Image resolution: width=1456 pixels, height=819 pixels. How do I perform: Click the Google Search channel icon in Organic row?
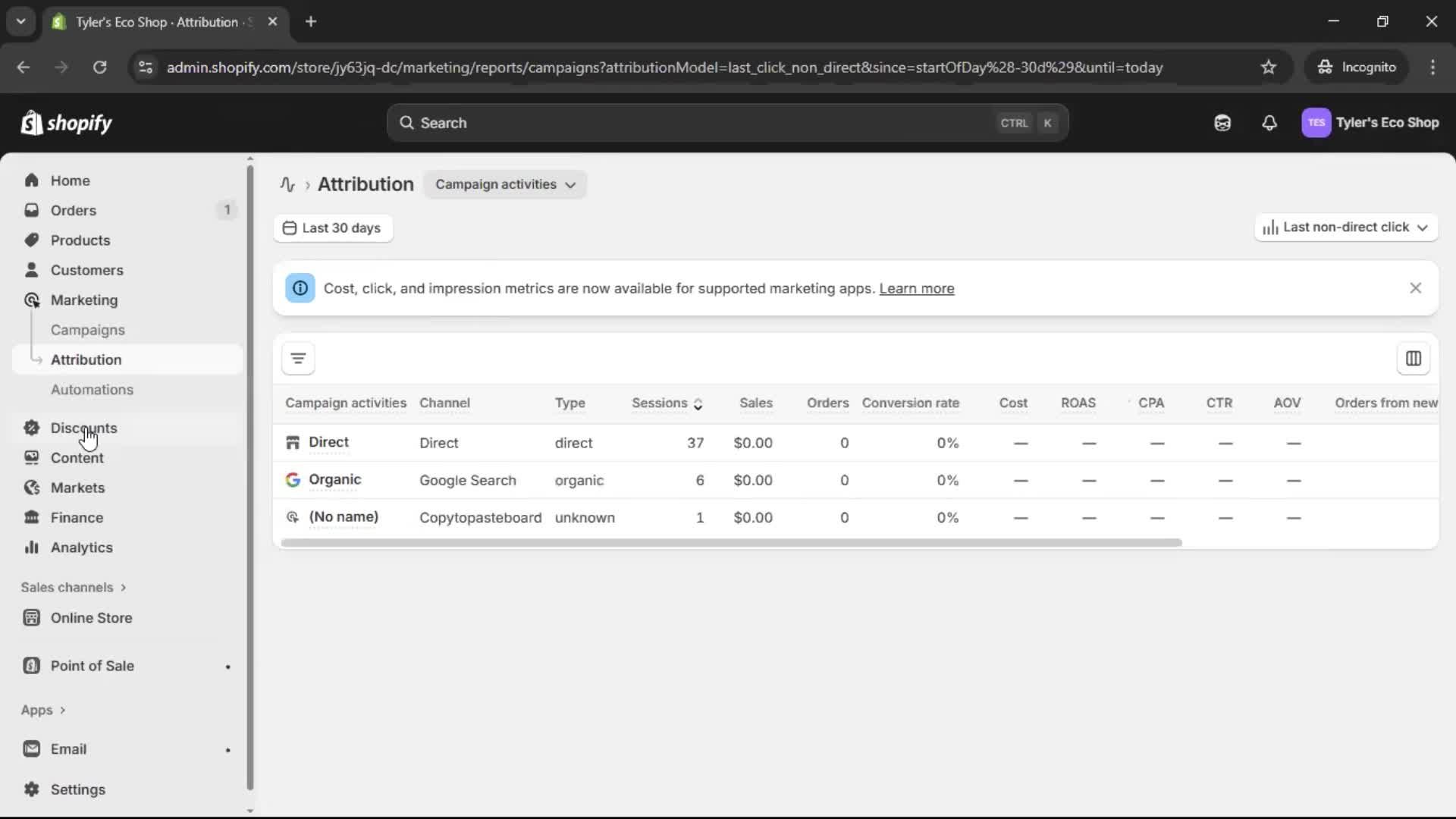click(x=293, y=479)
